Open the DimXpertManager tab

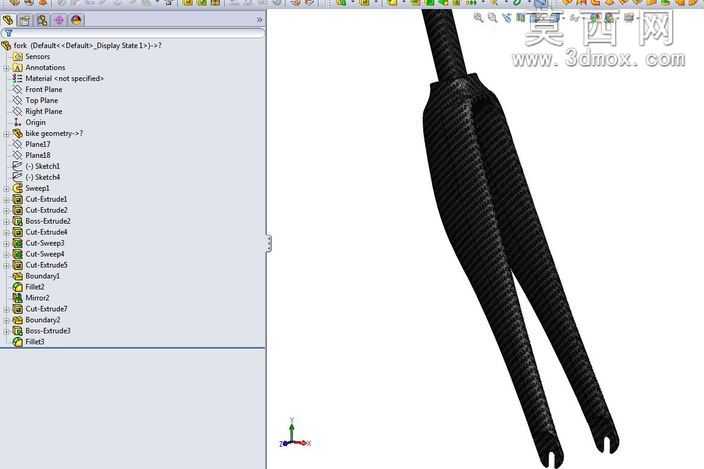coord(59,20)
